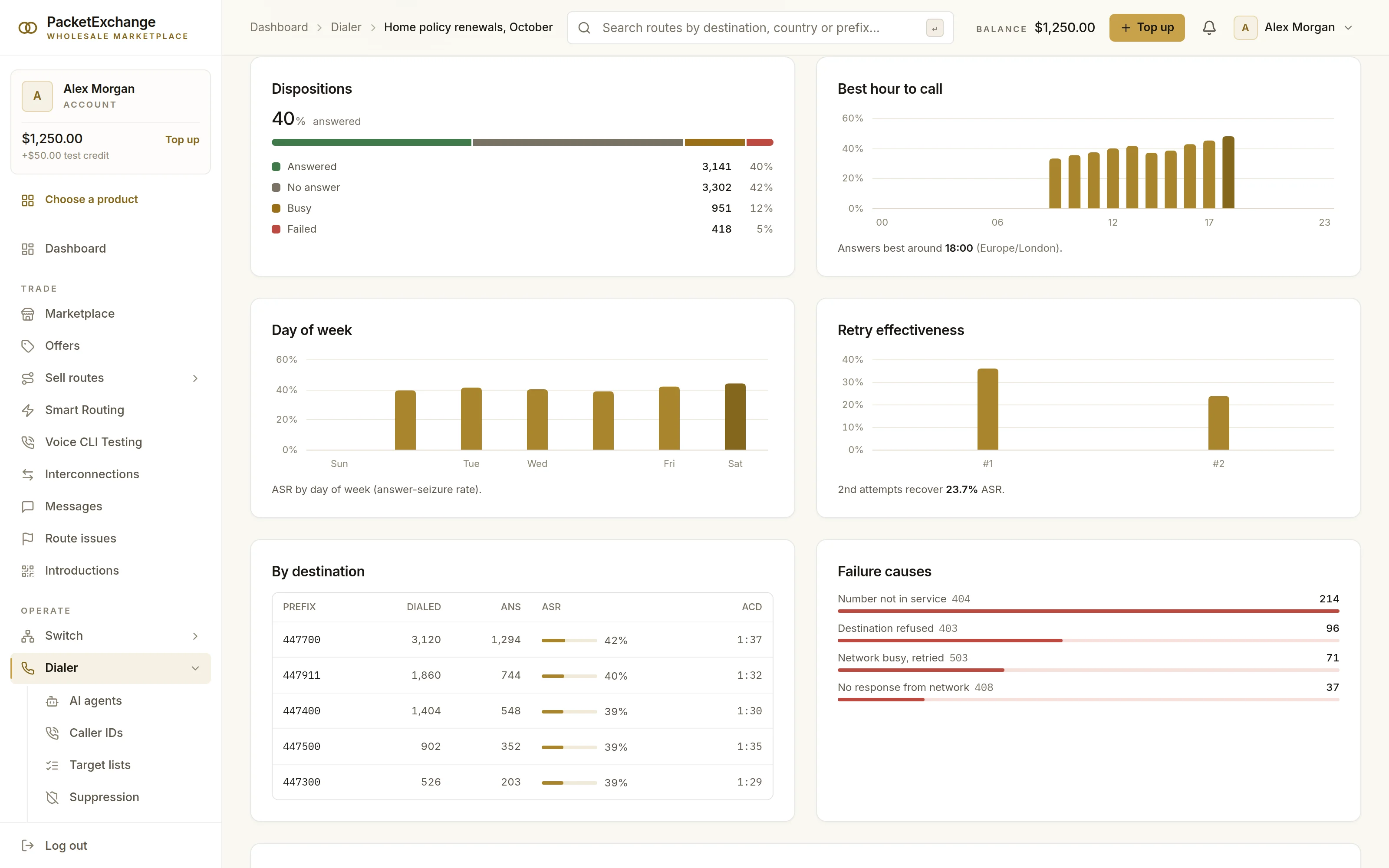Click the Failed red legend swatch
Viewport: 1389px width, 868px height.
coord(276,229)
